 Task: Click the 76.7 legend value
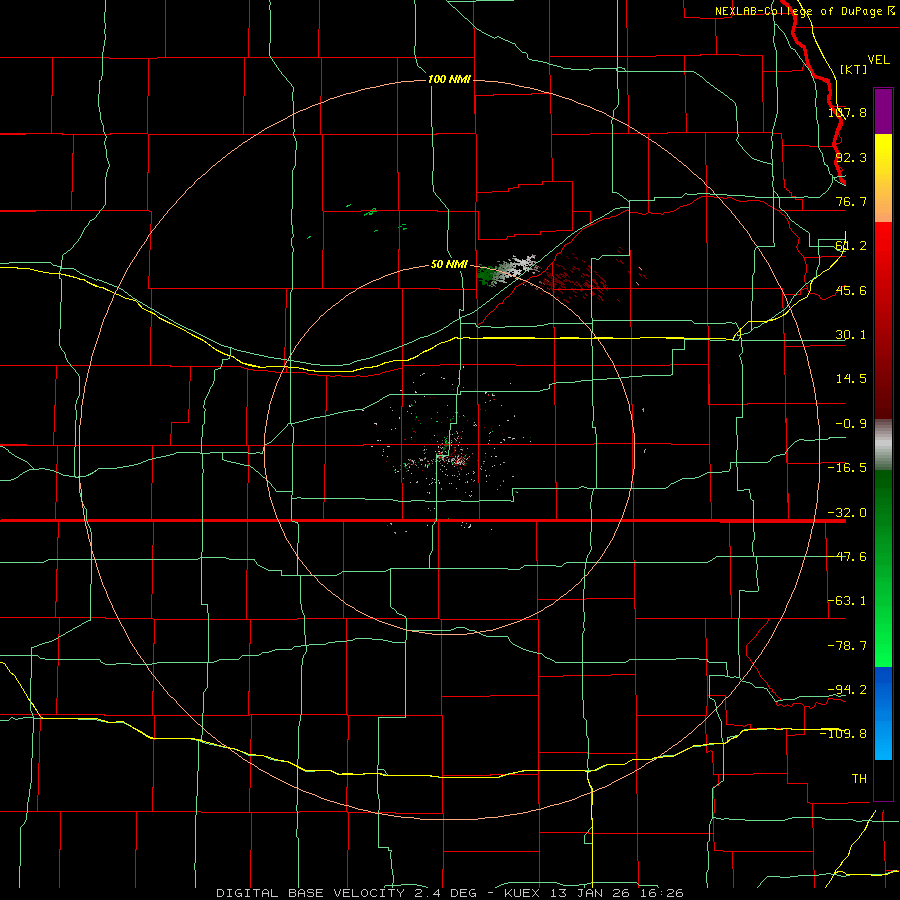[x=851, y=201]
